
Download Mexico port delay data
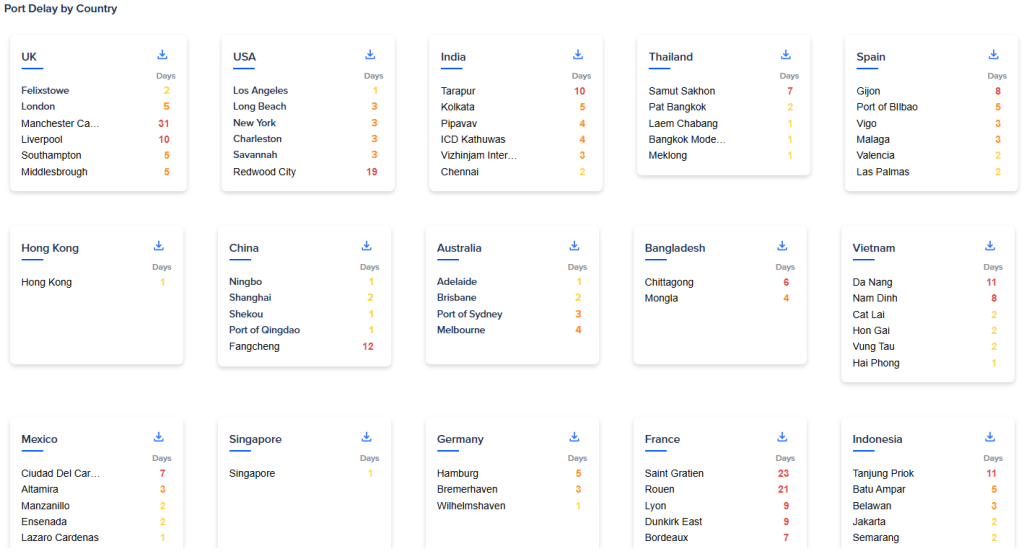158,437
